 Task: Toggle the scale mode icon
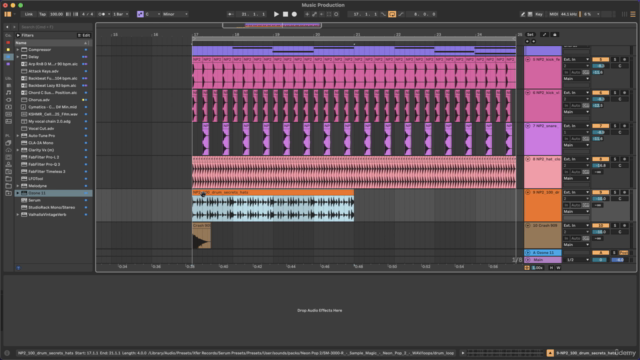[x=140, y=14]
